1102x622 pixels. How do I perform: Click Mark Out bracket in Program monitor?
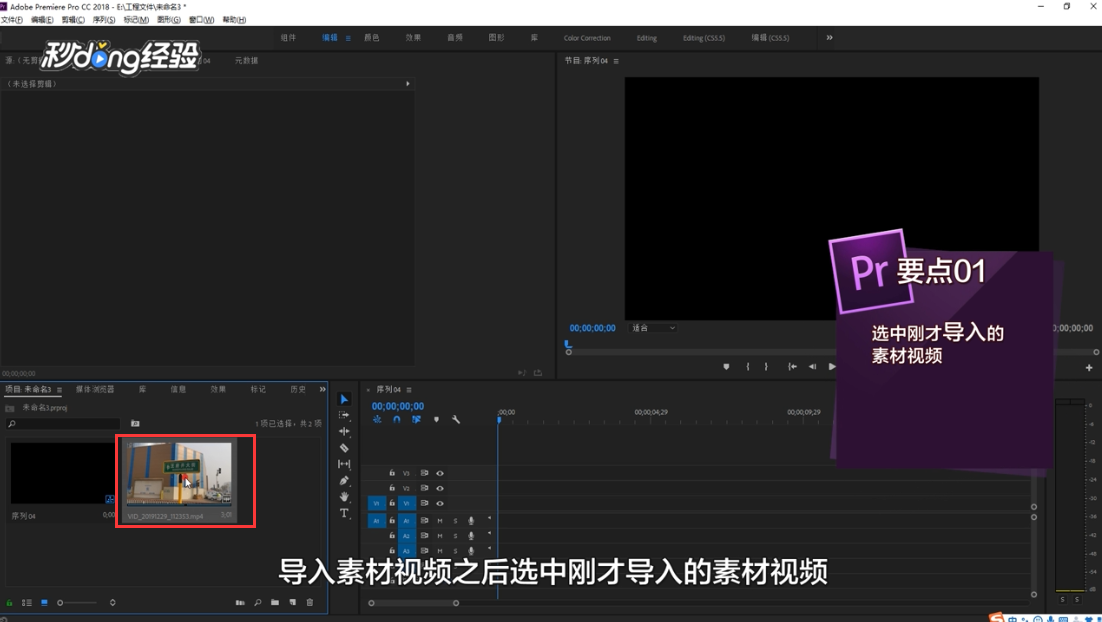[x=766, y=366]
